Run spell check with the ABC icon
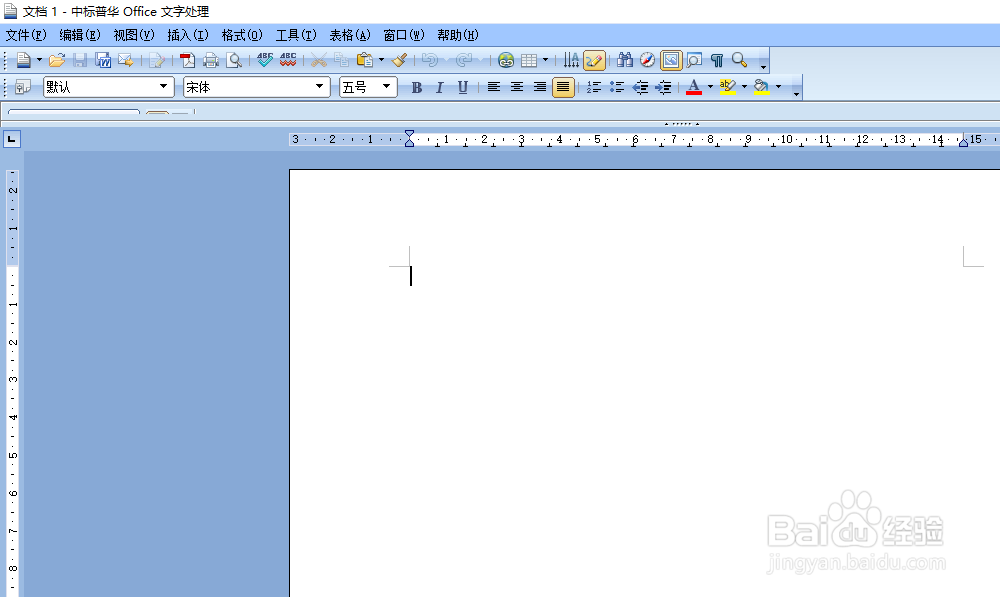 point(265,59)
